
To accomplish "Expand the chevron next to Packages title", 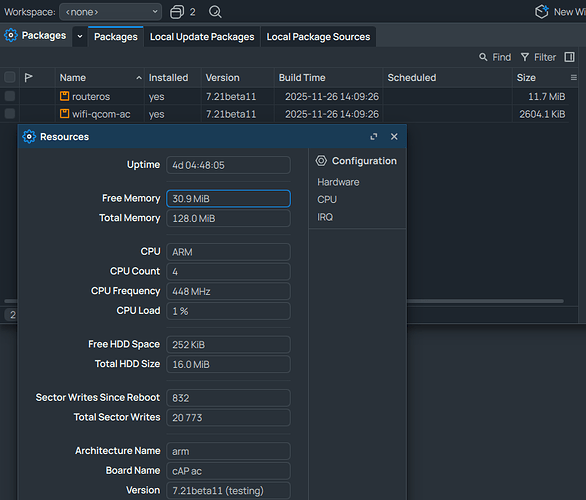I will tap(80, 36).
